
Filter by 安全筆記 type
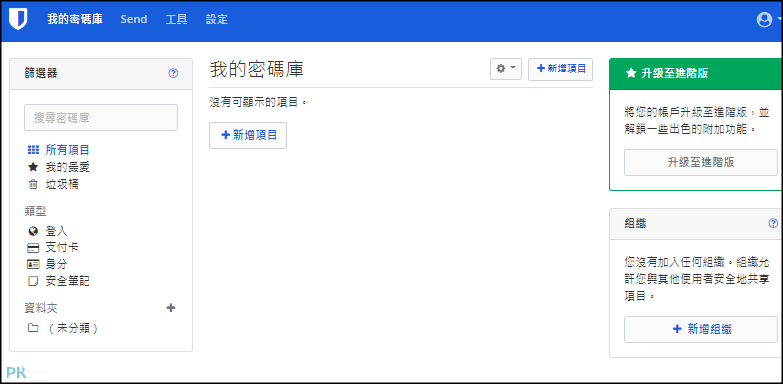pyautogui.click(x=67, y=281)
